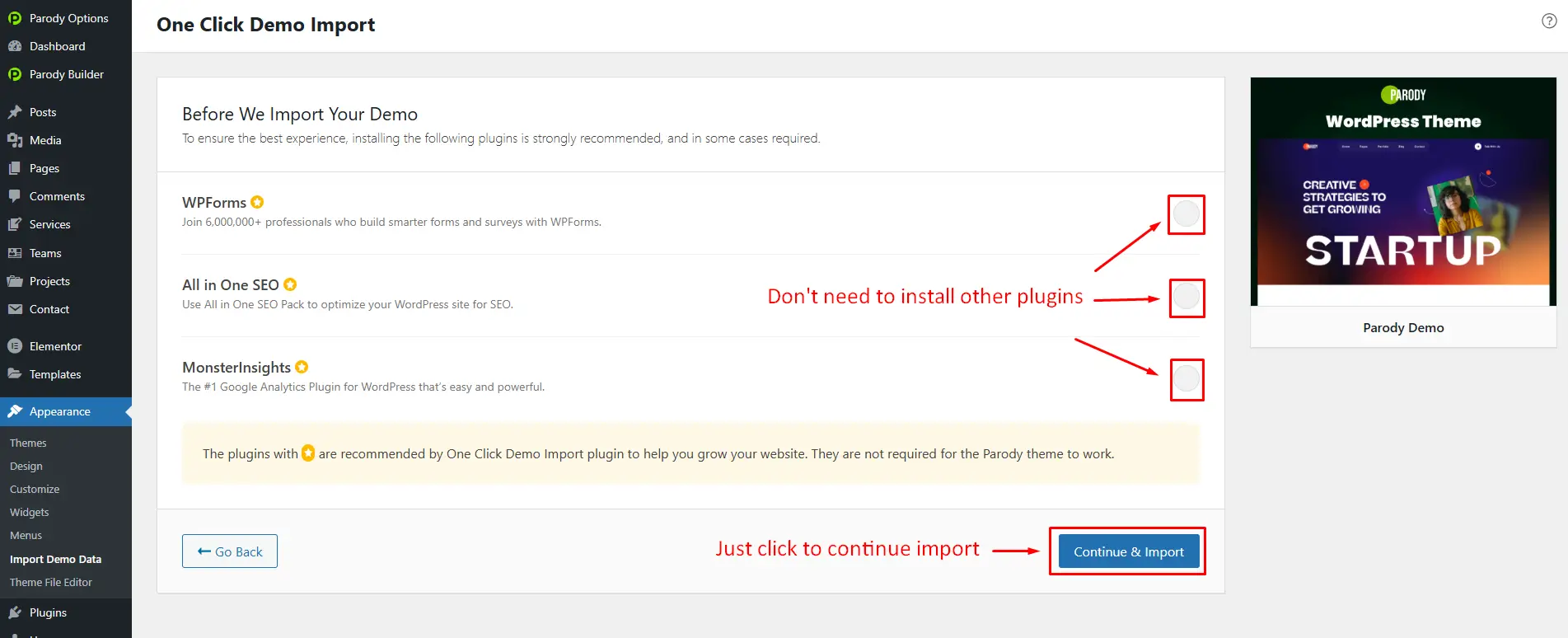Click the Dashboard gauge icon

pos(15,46)
